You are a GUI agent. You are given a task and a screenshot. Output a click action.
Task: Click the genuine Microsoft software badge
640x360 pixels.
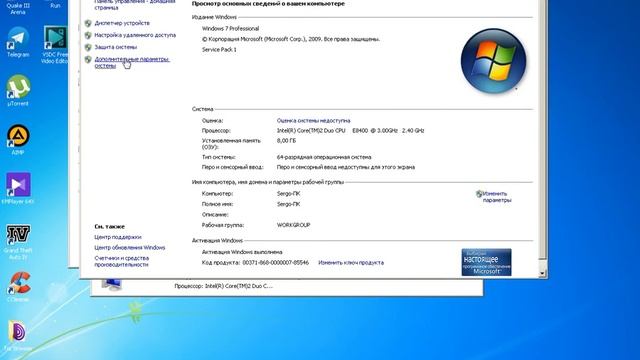486,262
